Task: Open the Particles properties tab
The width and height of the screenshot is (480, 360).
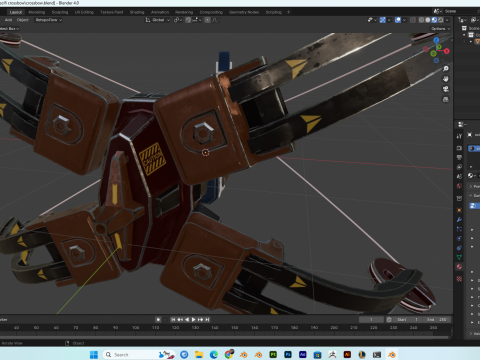Action: click(459, 229)
